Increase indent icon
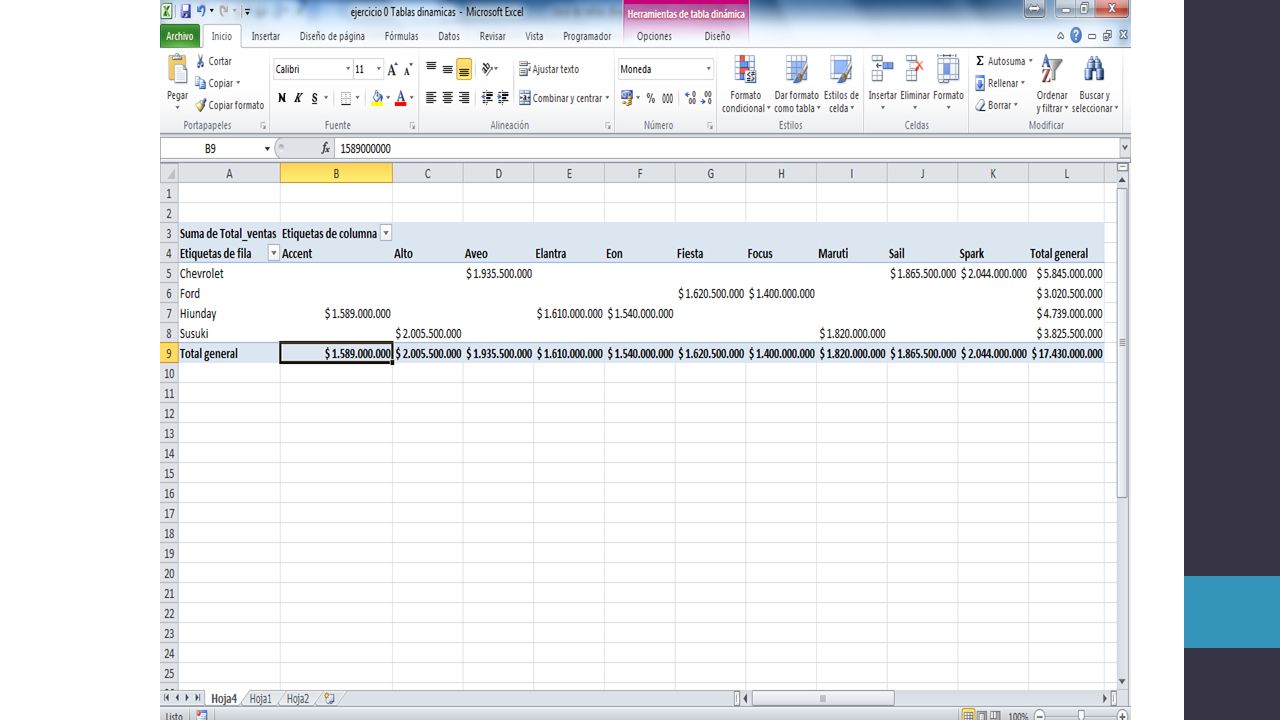The width and height of the screenshot is (1280, 720). click(x=503, y=98)
